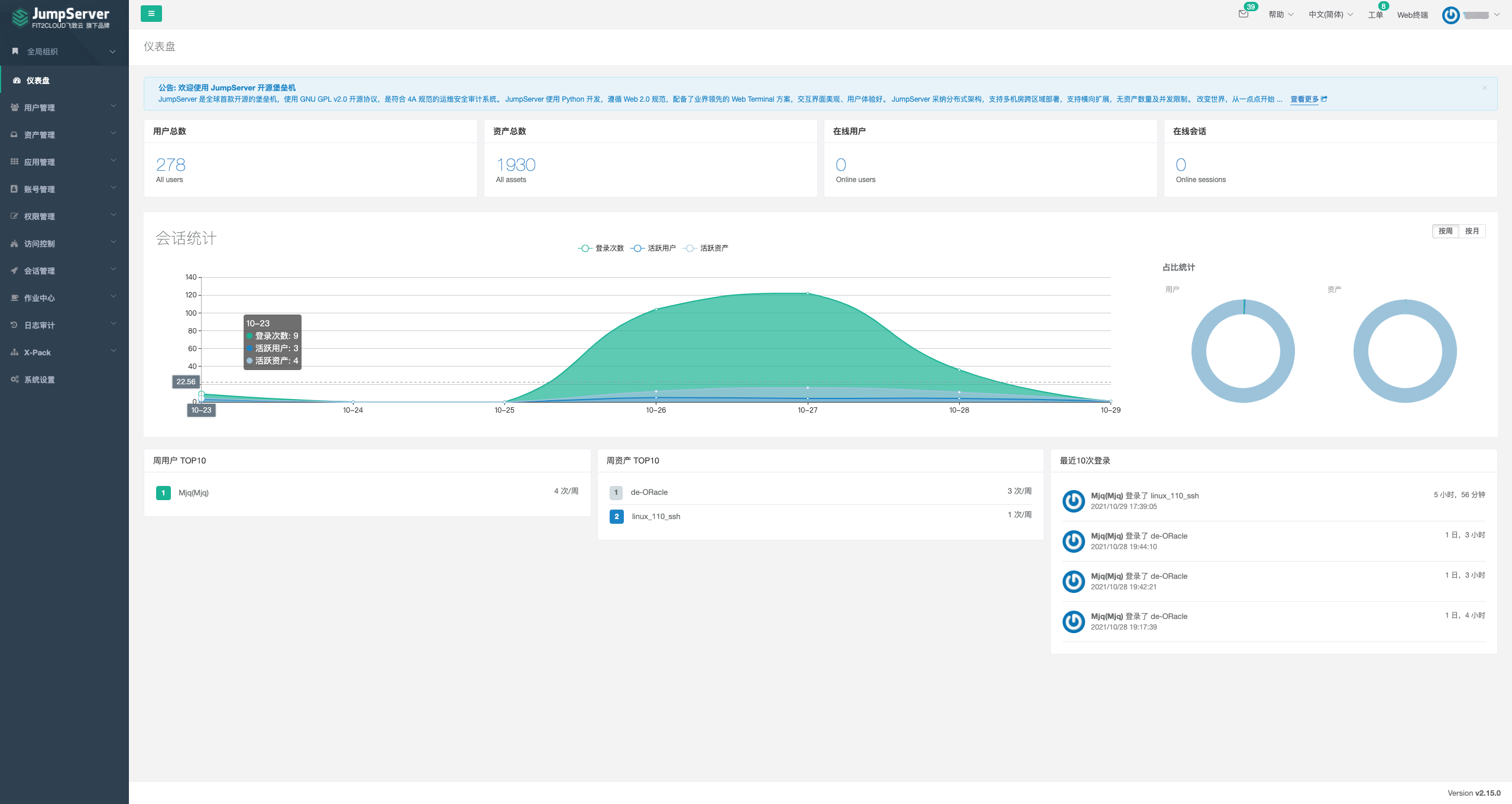This screenshot has height=804, width=1512.
Task: Click the 10-27 data point on chart
Action: point(807,293)
